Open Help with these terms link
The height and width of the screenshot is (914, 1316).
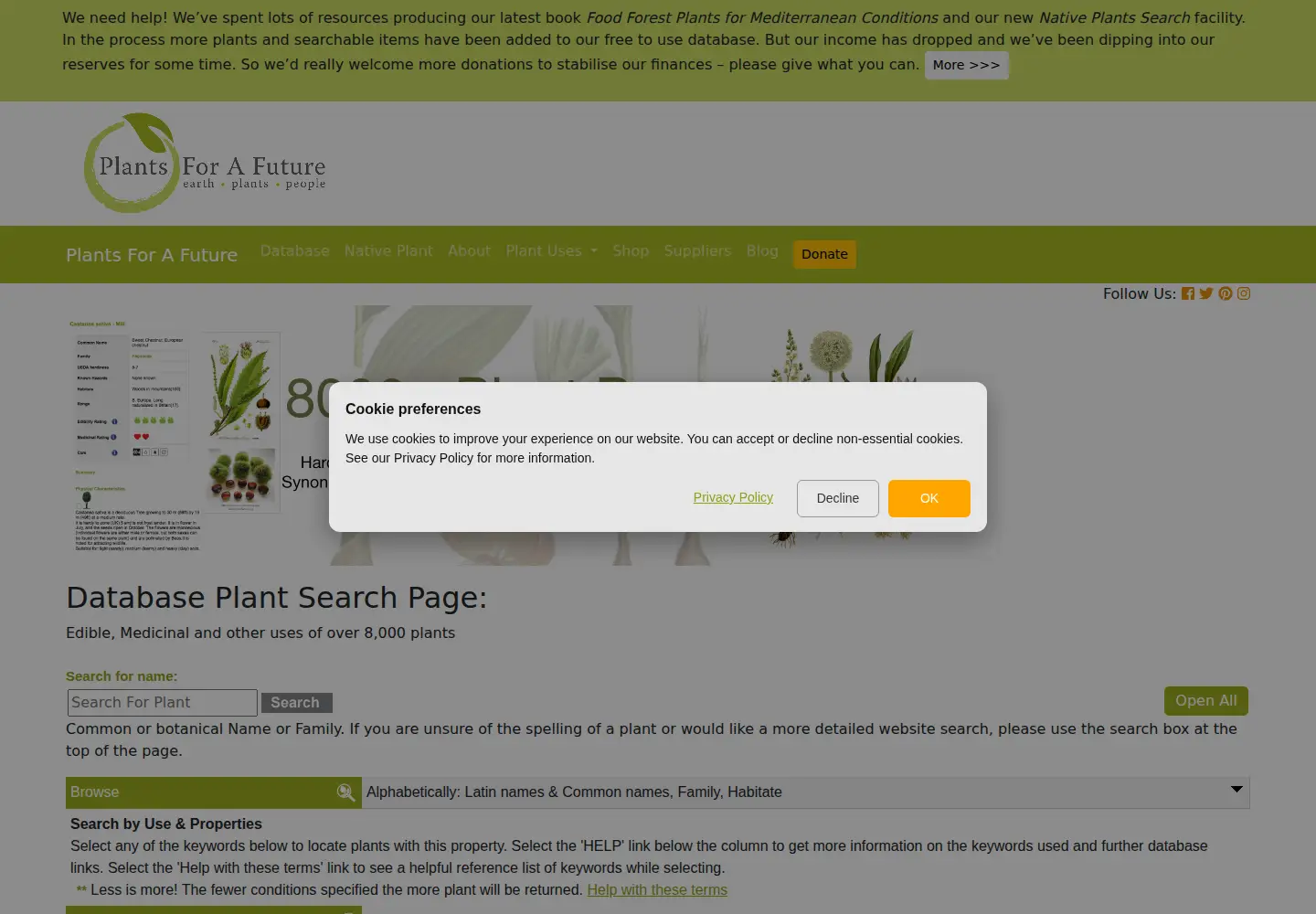657,890
